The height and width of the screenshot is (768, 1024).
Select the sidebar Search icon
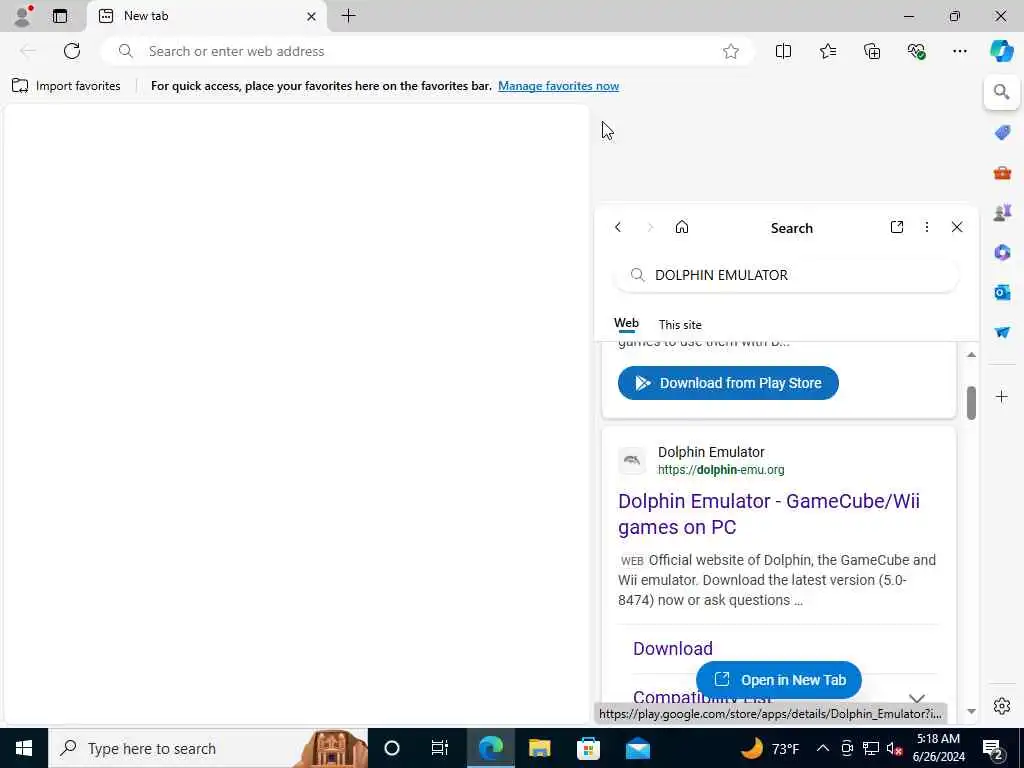pos(1002,92)
